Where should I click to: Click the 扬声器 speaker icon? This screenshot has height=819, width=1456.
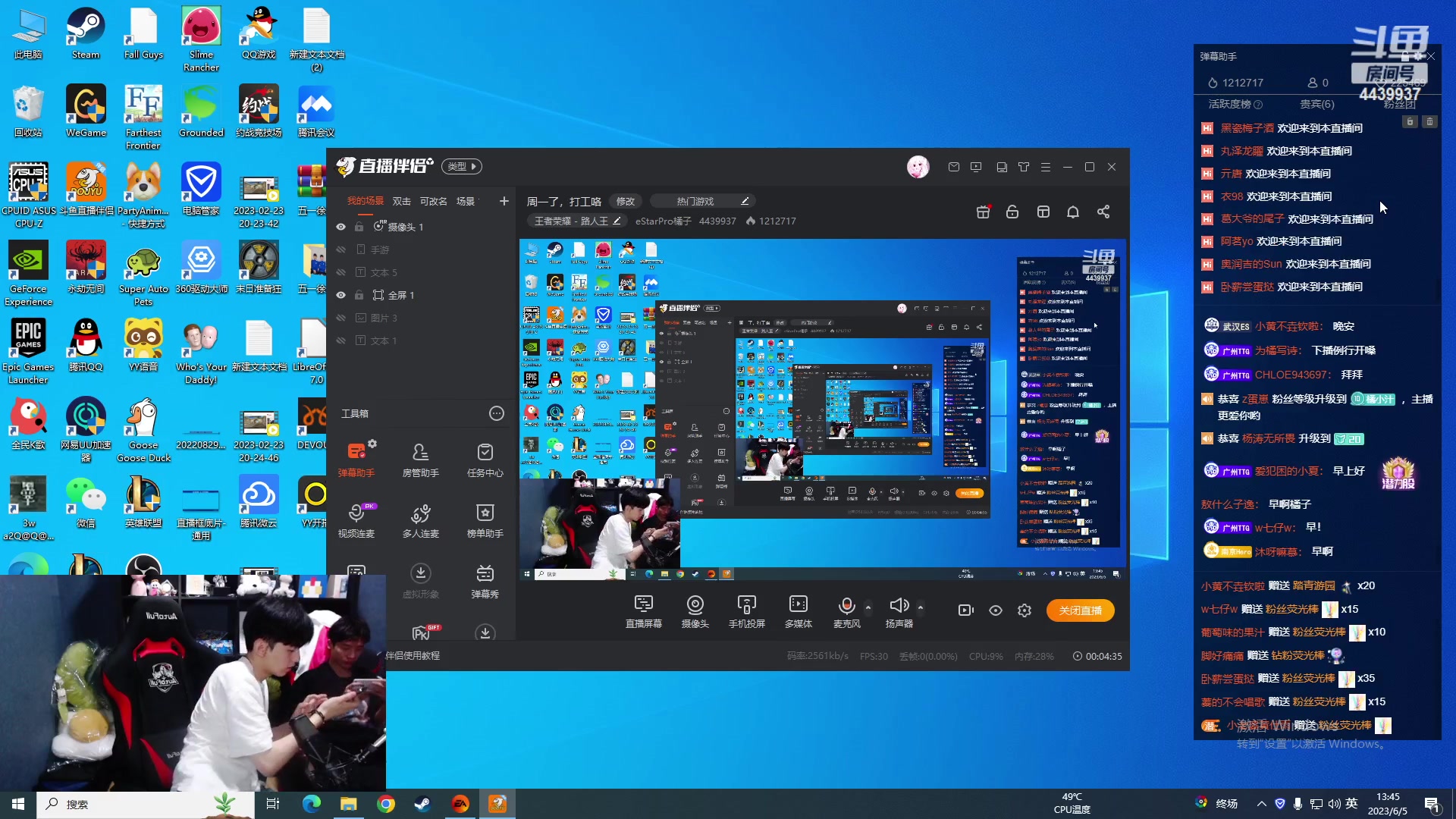(x=899, y=605)
